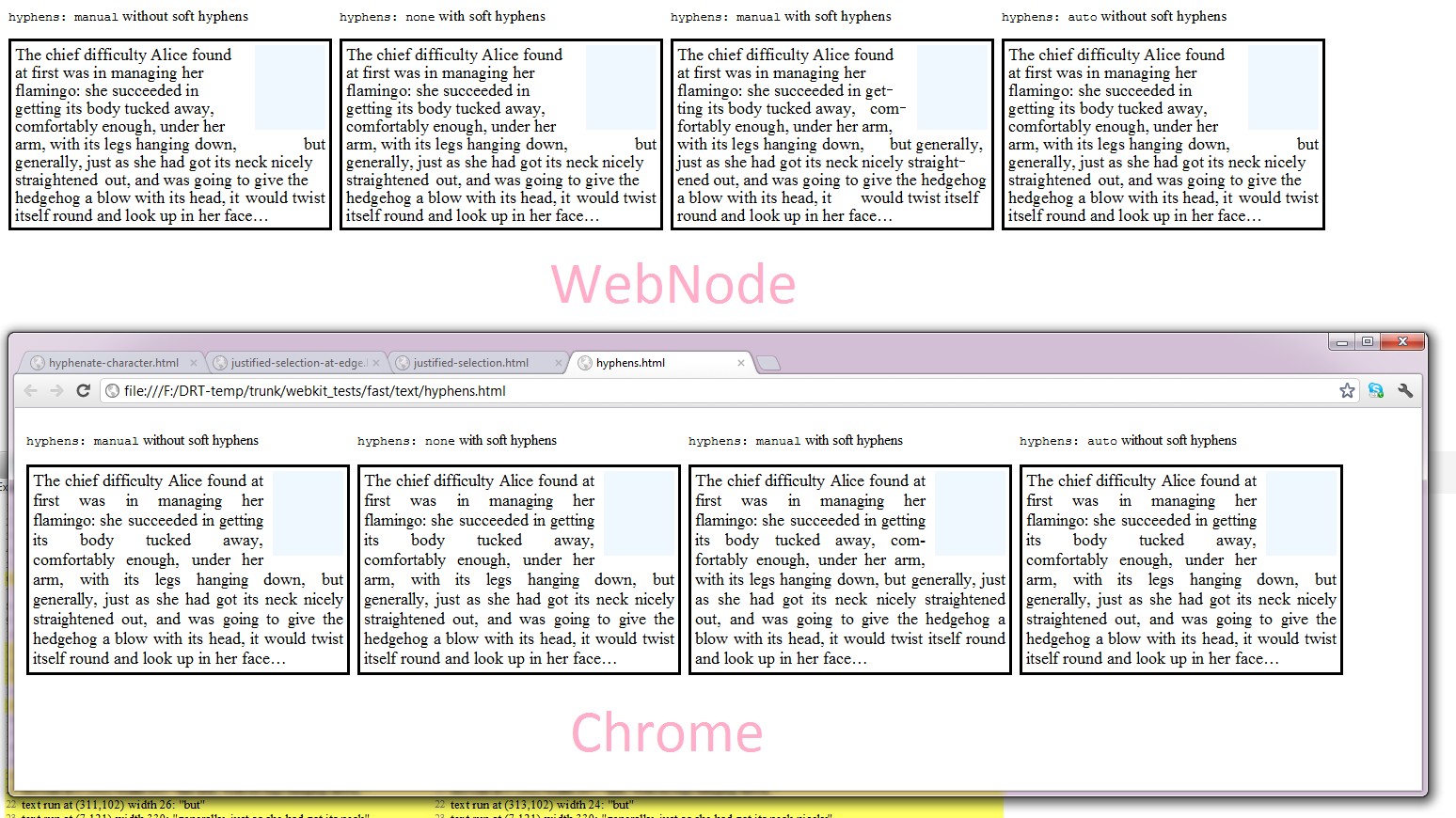The width and height of the screenshot is (1456, 818).
Task: Open a new tab with the new tab button
Action: (768, 364)
